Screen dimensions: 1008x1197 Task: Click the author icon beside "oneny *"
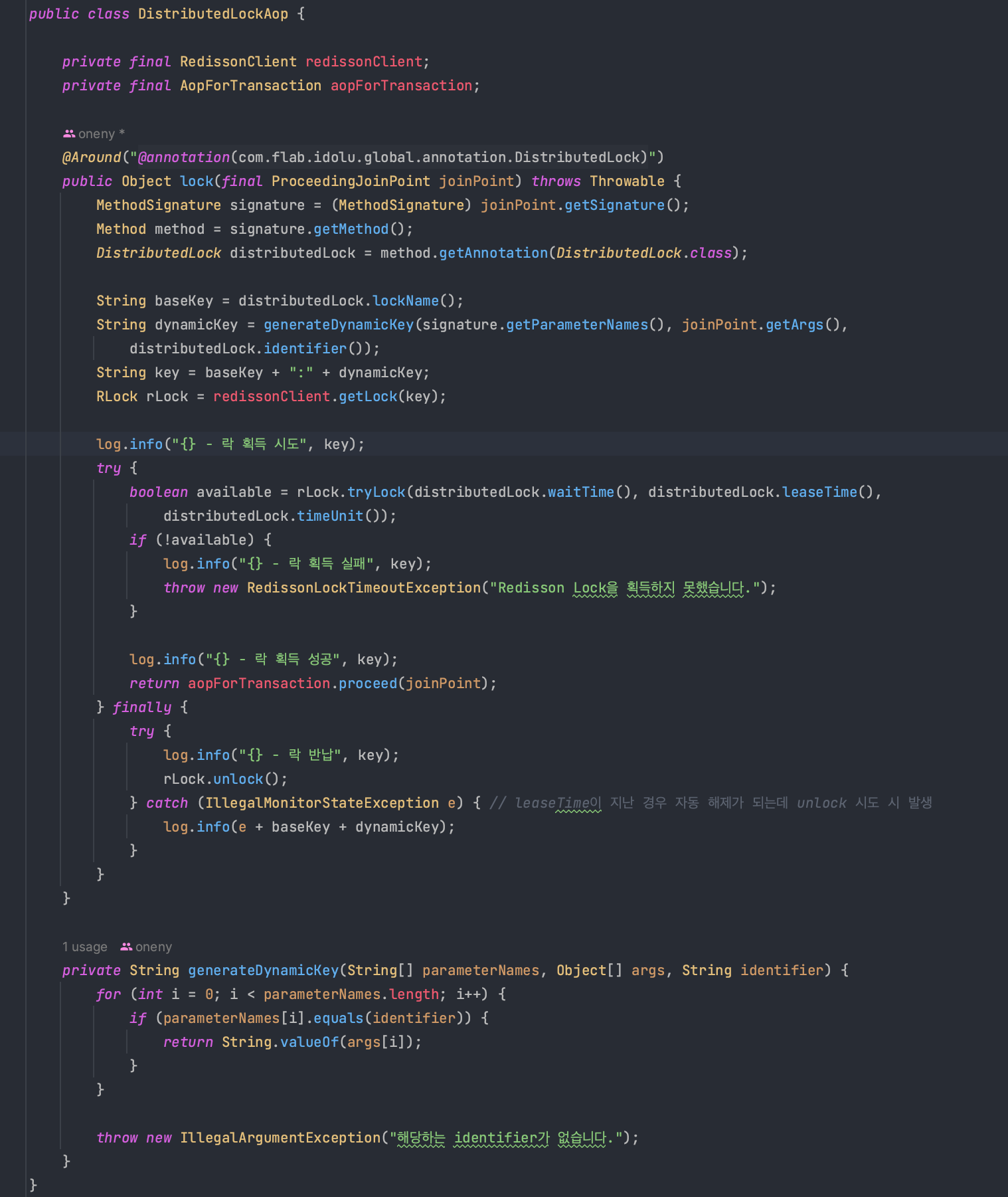pyautogui.click(x=69, y=134)
